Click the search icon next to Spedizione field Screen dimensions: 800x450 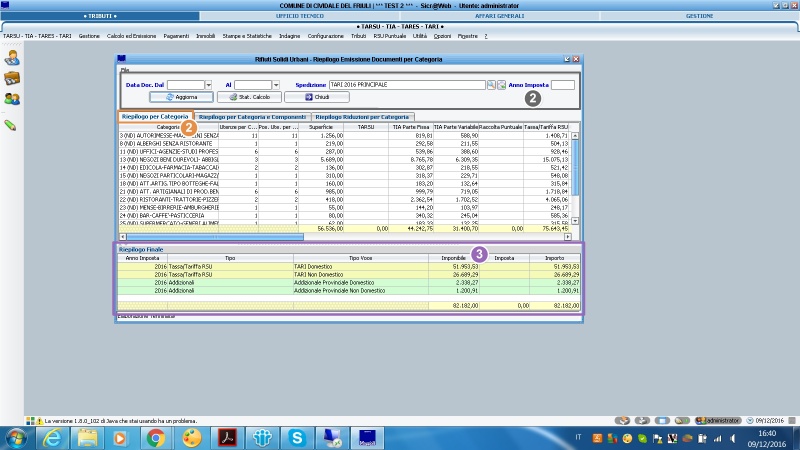(x=491, y=86)
